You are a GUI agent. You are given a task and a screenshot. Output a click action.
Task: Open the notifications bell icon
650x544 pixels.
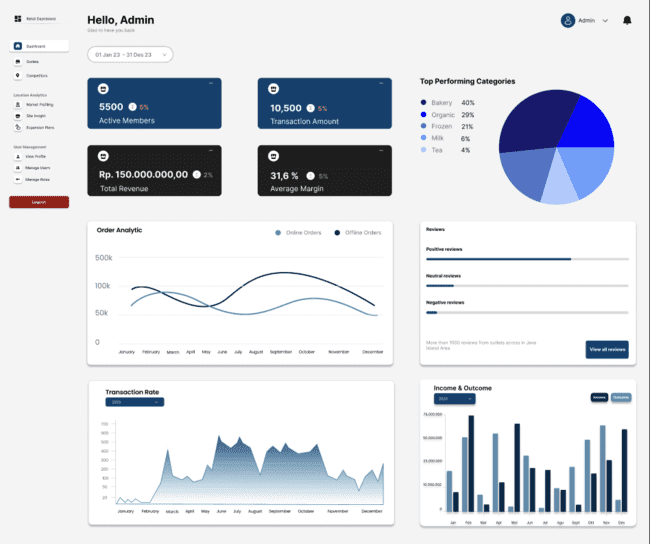(x=627, y=20)
